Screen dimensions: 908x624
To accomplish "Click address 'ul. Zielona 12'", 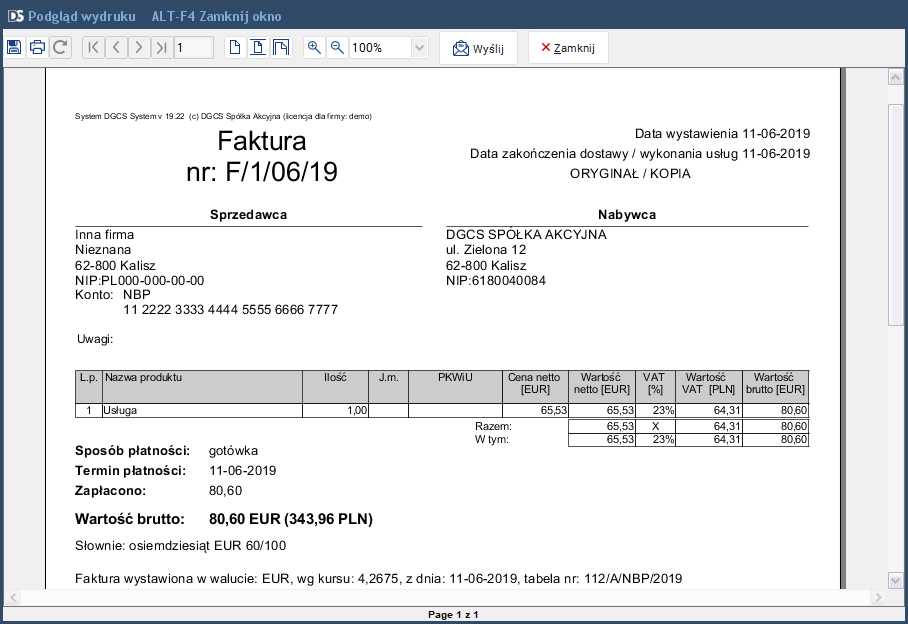I will (486, 250).
